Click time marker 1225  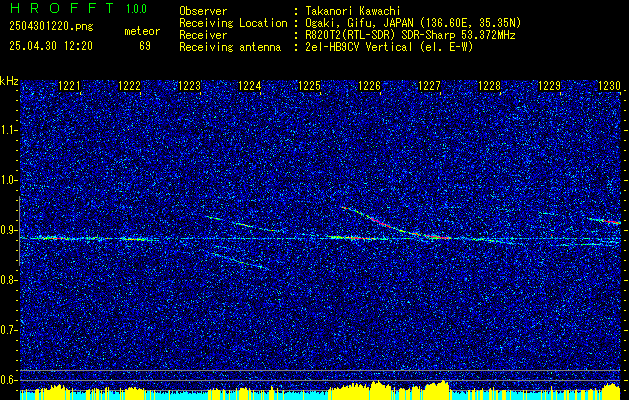click(310, 86)
